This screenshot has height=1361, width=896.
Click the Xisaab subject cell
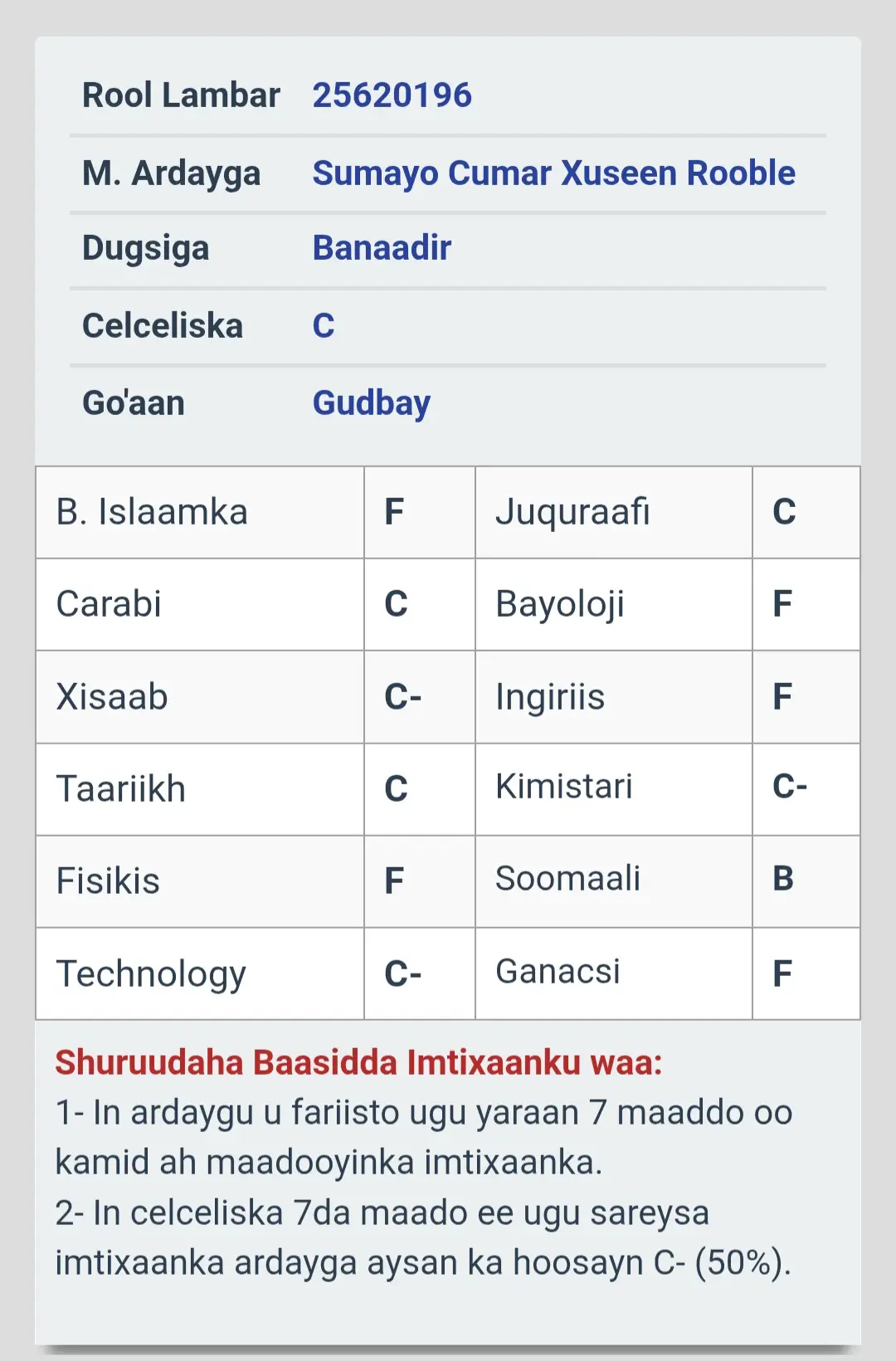pyautogui.click(x=200, y=697)
